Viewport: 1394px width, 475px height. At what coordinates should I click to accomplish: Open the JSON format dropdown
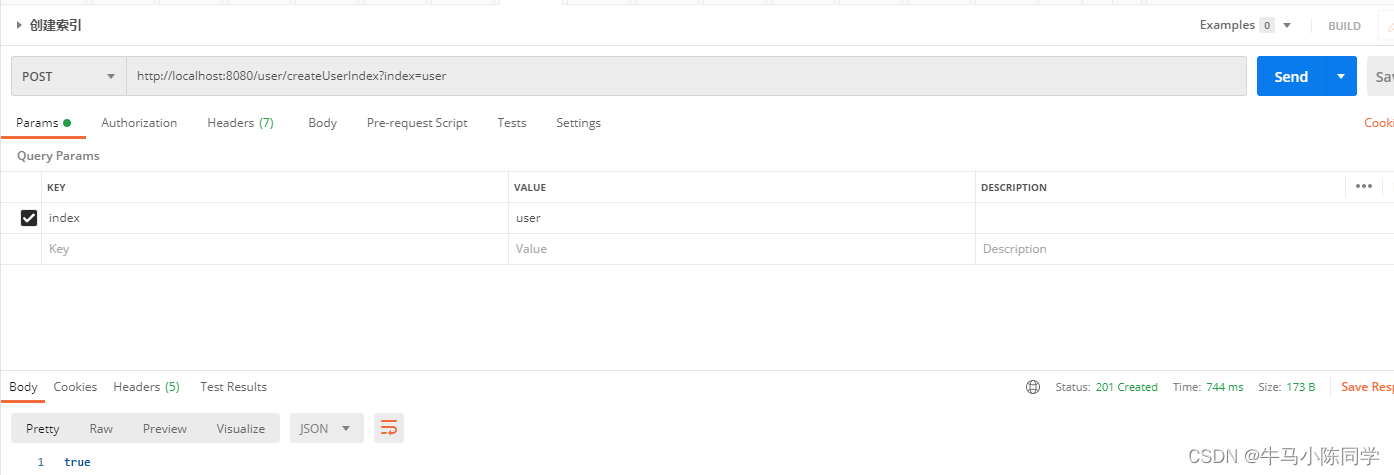click(326, 428)
